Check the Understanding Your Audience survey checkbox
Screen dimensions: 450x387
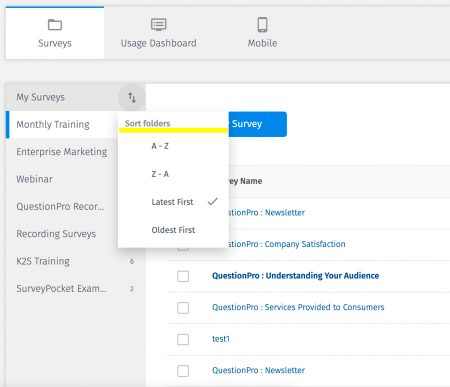(x=183, y=276)
